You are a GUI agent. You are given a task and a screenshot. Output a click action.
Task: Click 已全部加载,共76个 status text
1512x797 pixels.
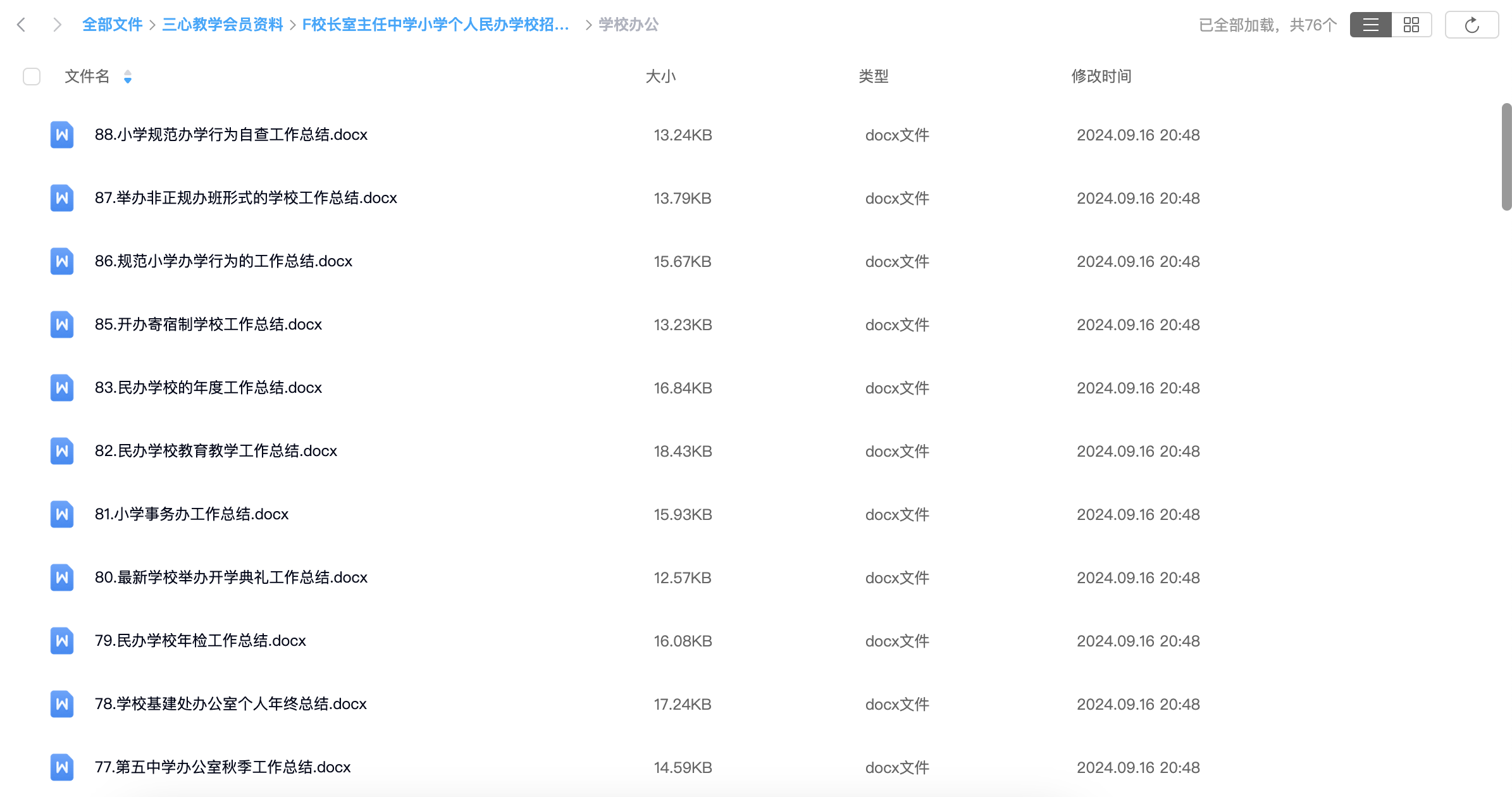1268,25
